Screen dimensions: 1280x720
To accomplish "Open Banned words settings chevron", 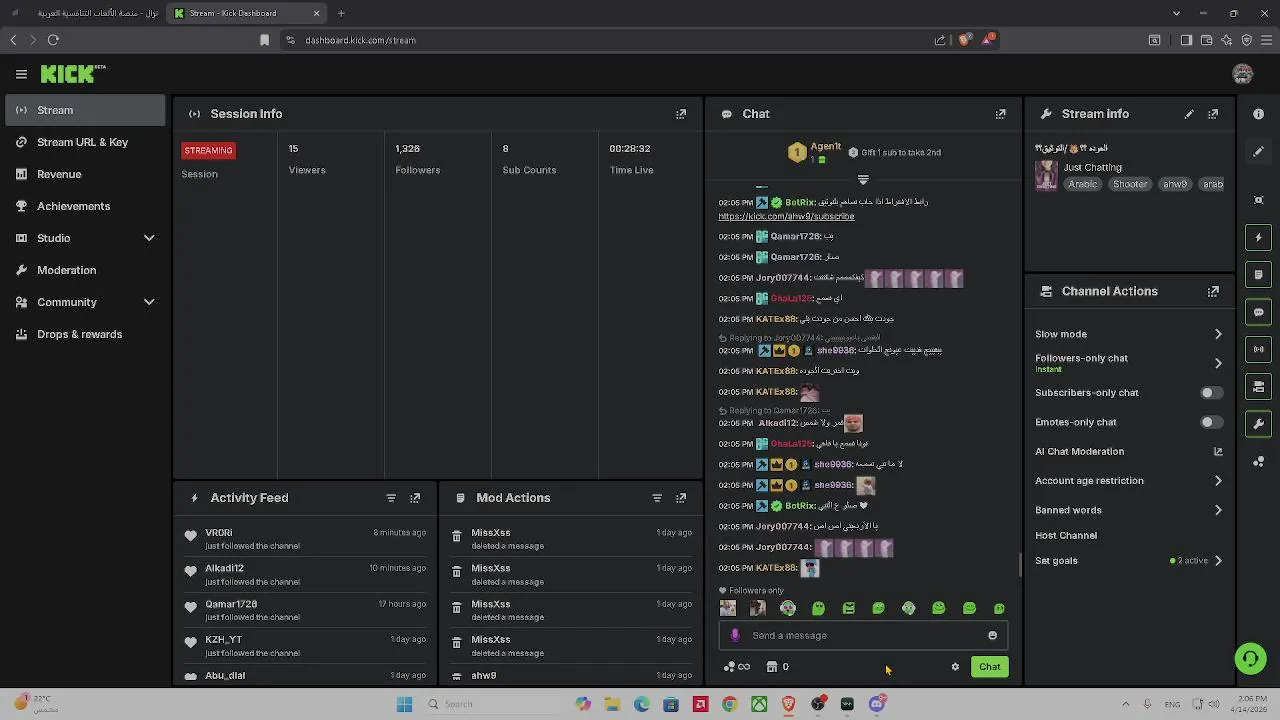I will point(1218,510).
